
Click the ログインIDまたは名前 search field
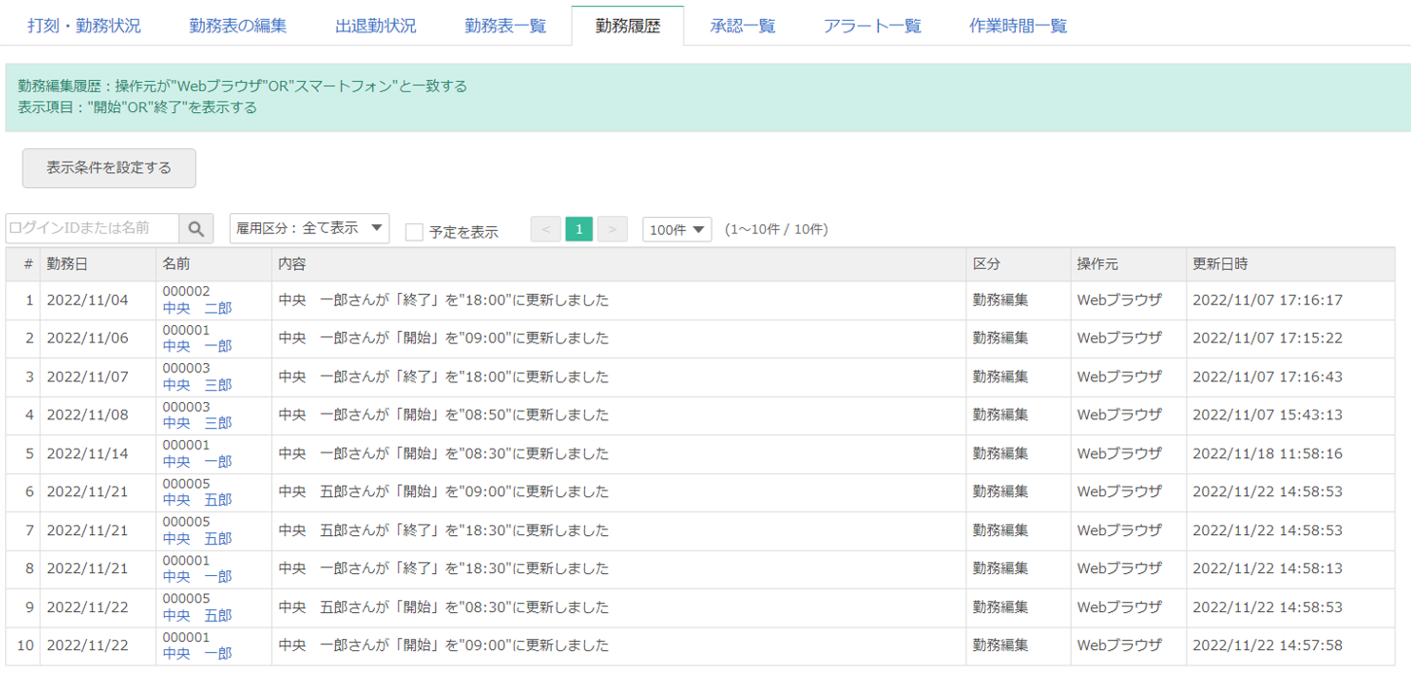tap(92, 228)
